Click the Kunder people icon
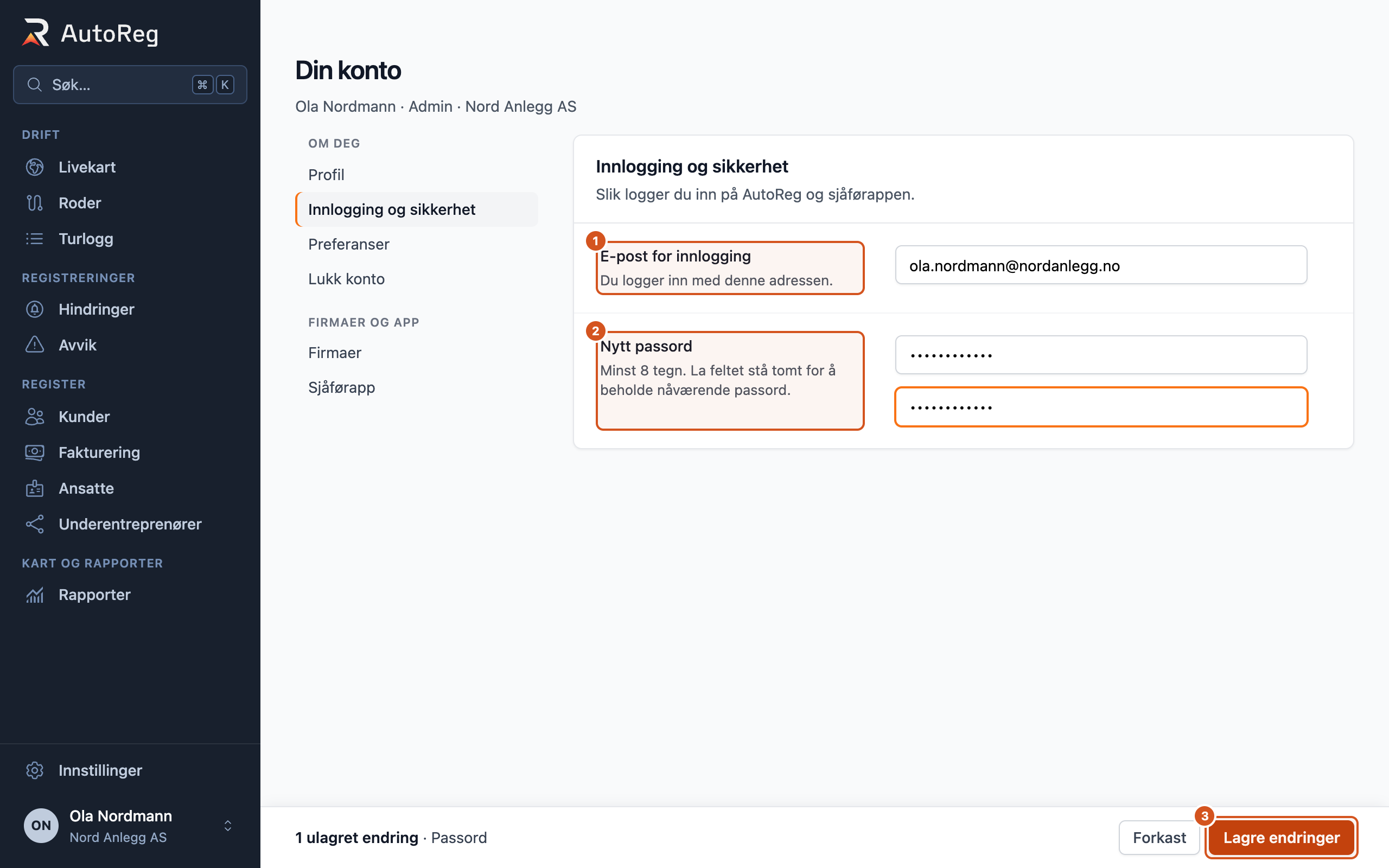Image resolution: width=1389 pixels, height=868 pixels. coord(34,416)
